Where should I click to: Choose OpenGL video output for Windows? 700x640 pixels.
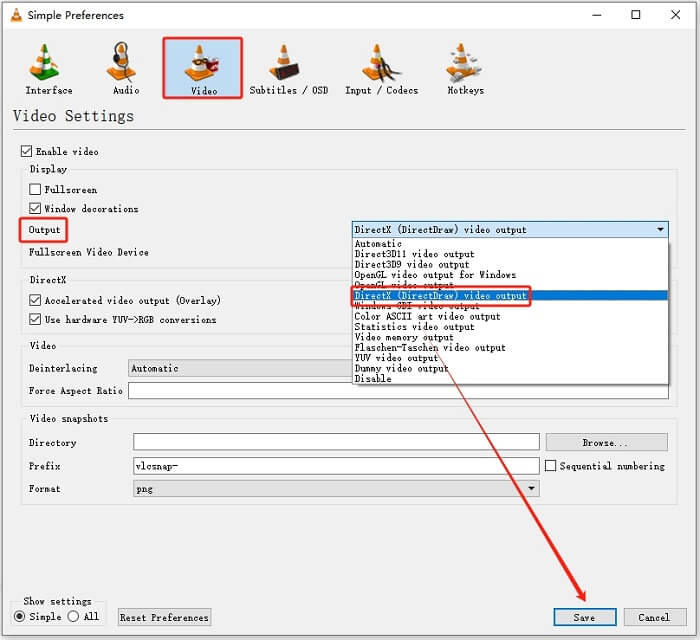coord(510,274)
